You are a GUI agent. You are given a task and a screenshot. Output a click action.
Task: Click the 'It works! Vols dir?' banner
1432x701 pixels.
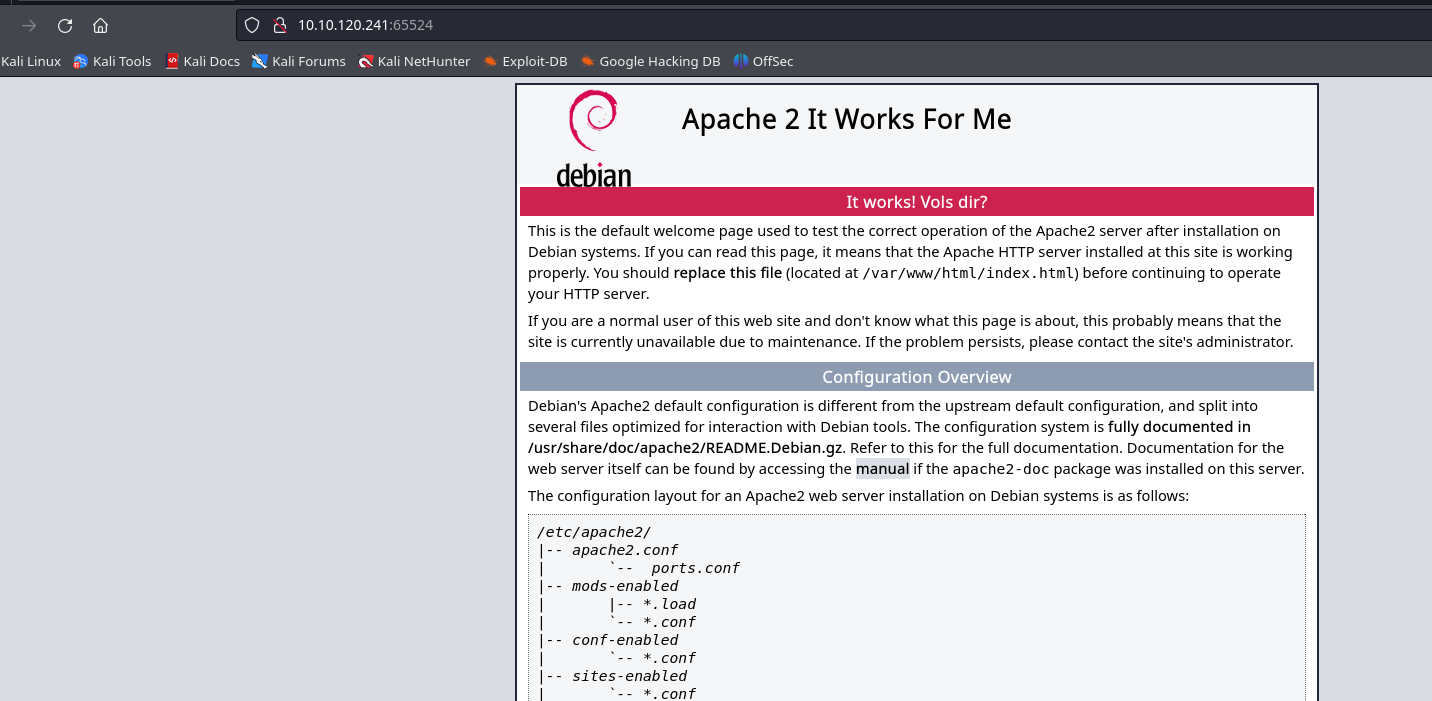pyautogui.click(x=916, y=202)
